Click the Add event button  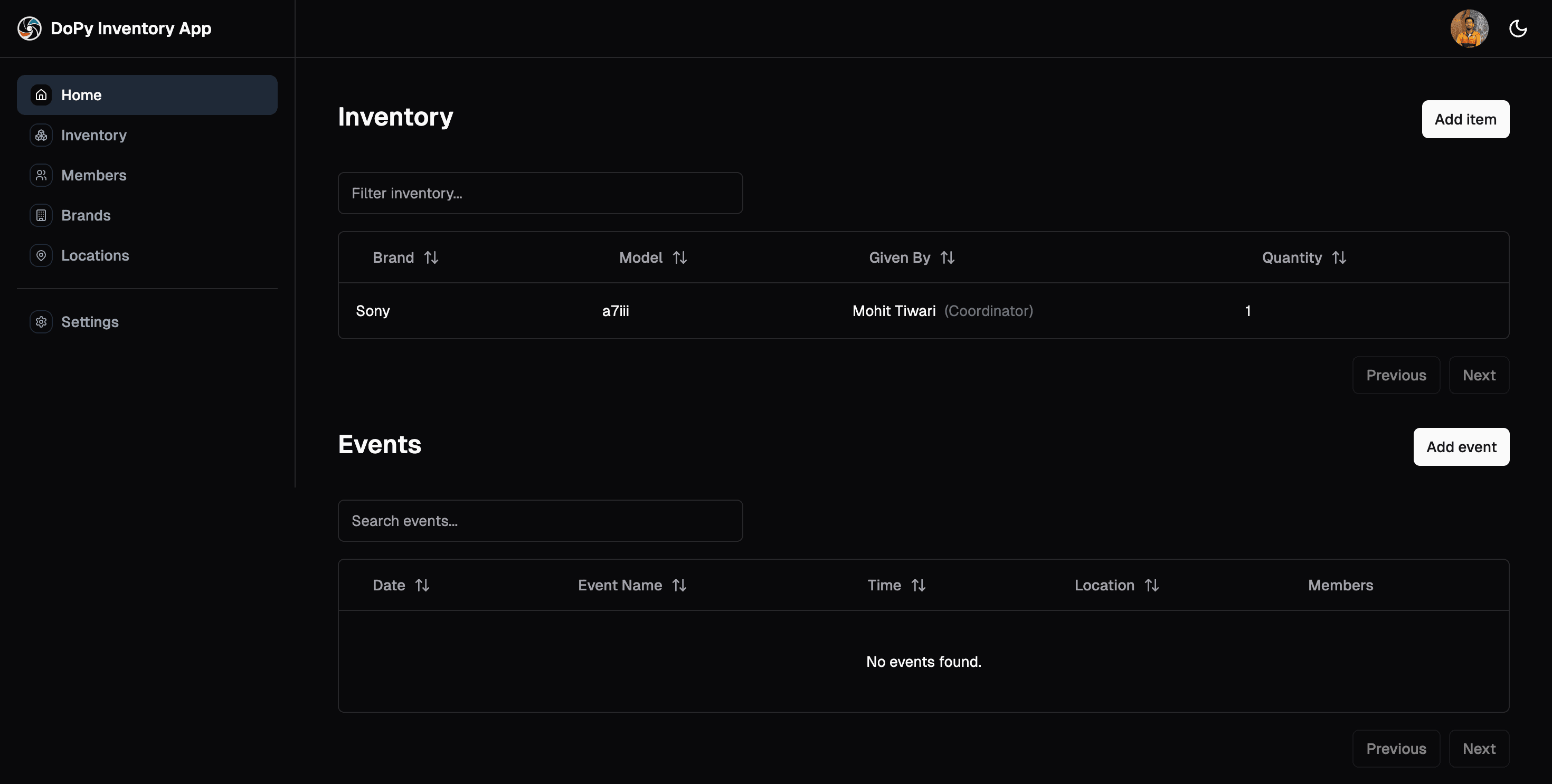(1461, 447)
